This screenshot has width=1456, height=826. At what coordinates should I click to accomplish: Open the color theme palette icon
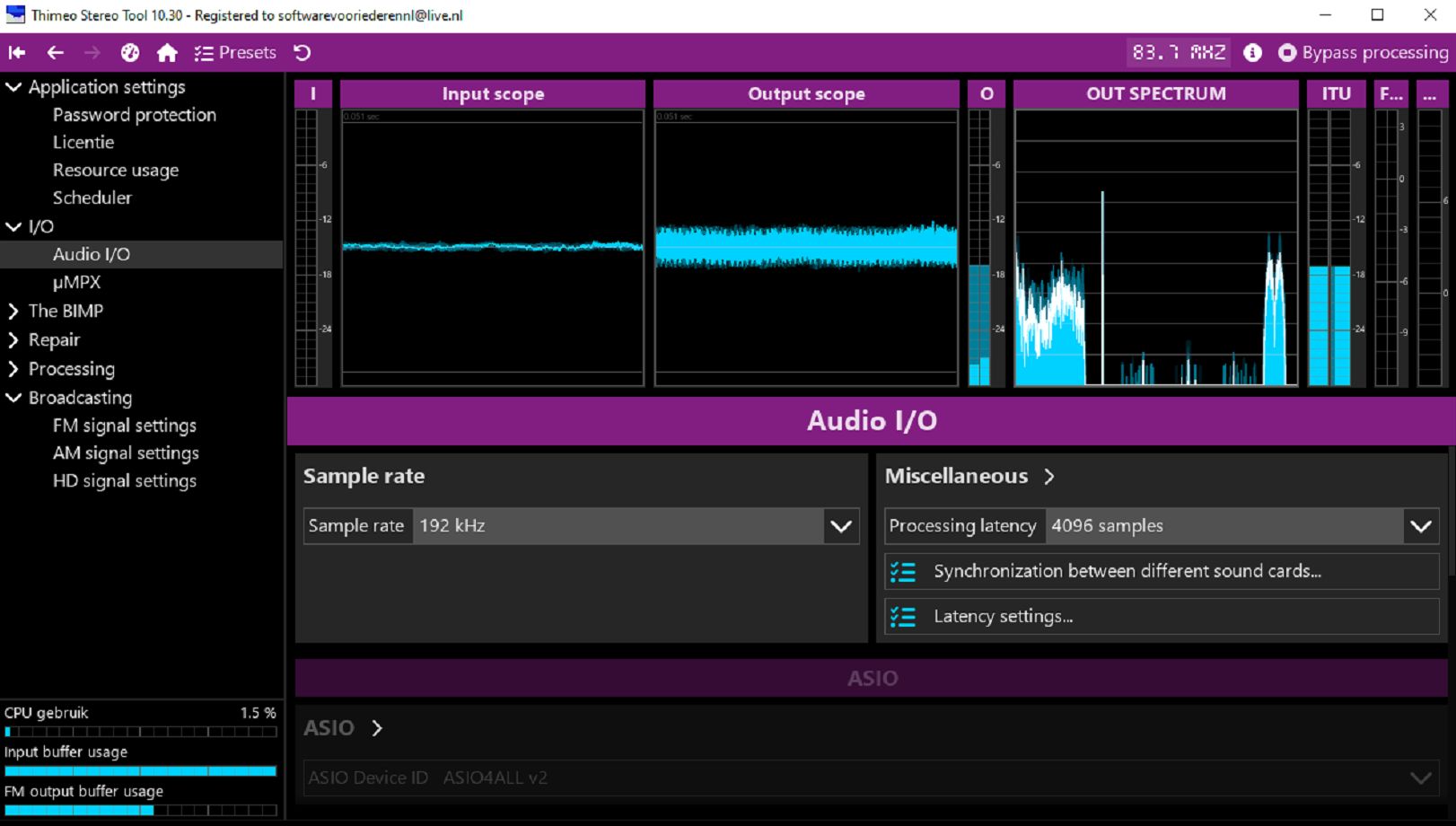(x=130, y=53)
